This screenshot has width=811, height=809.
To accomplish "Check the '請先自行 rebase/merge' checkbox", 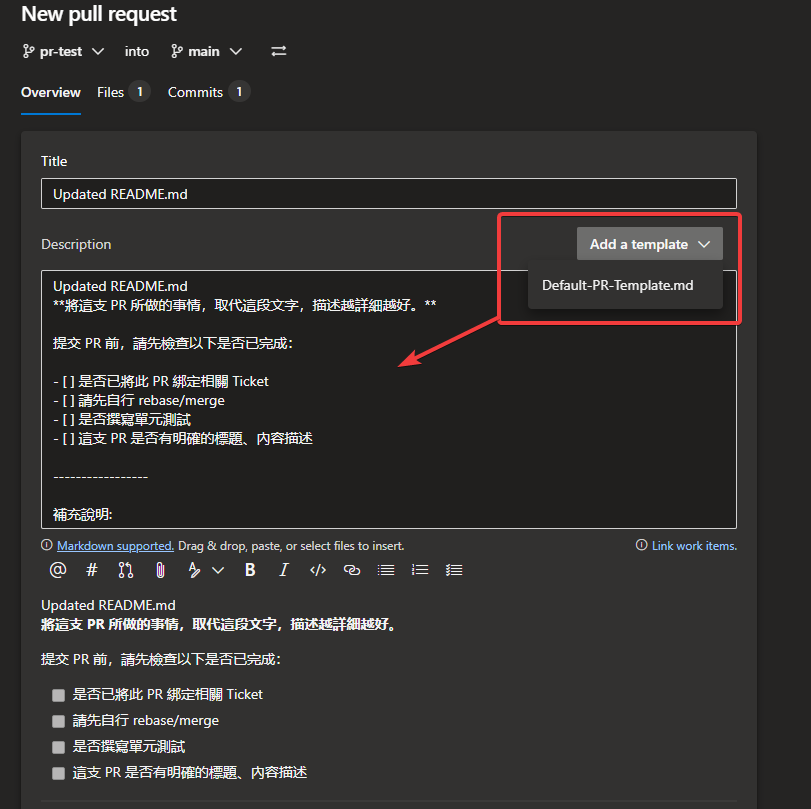I will click(x=58, y=720).
